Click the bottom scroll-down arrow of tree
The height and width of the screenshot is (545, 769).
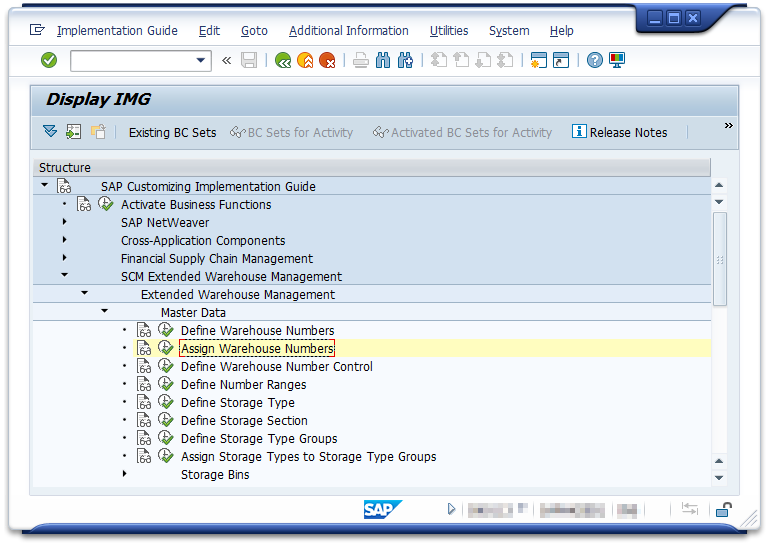[x=719, y=478]
